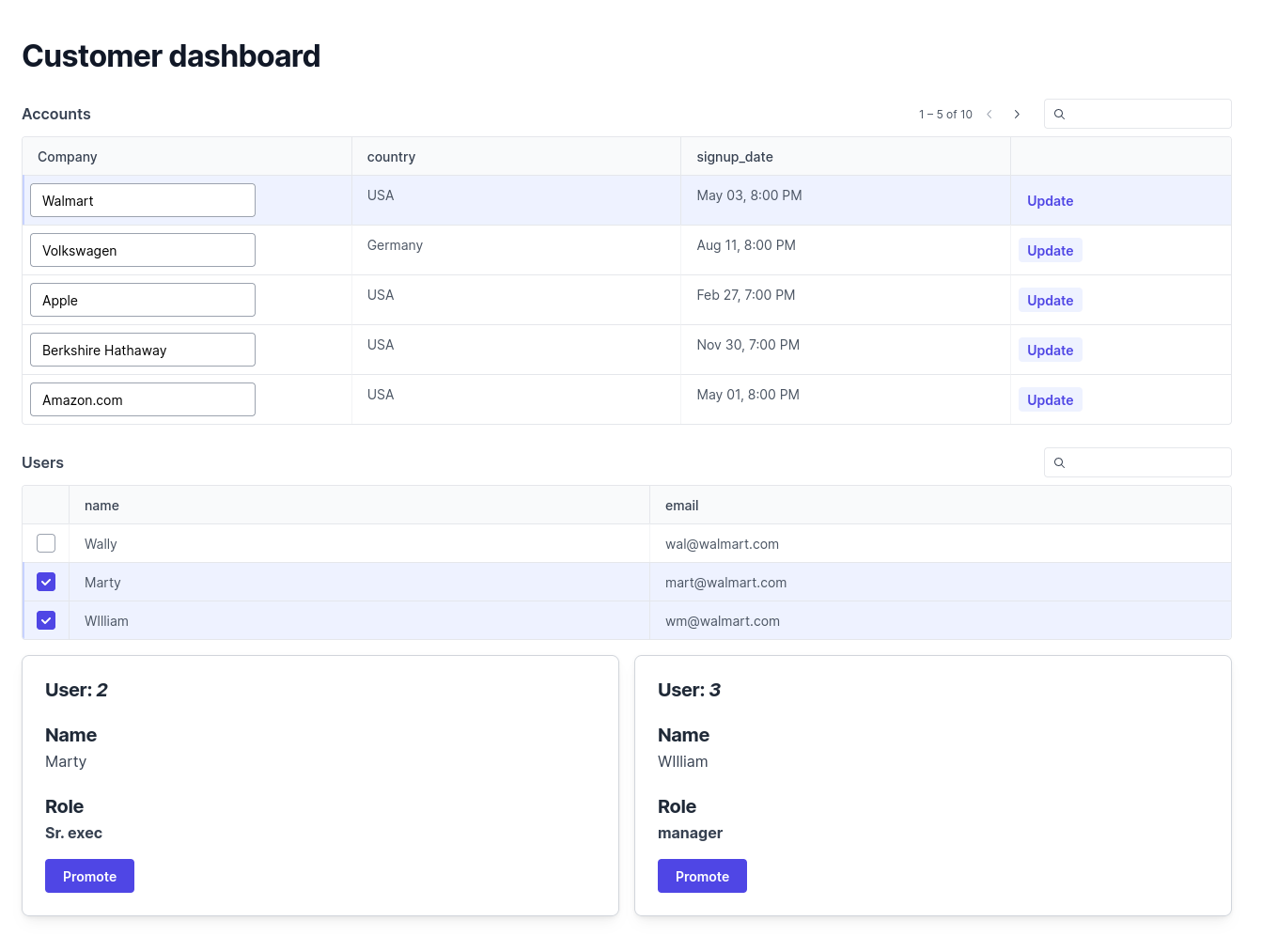Screen dimensions: 1262x952
Task: Click the User: 2 card heading
Action: tap(76, 690)
